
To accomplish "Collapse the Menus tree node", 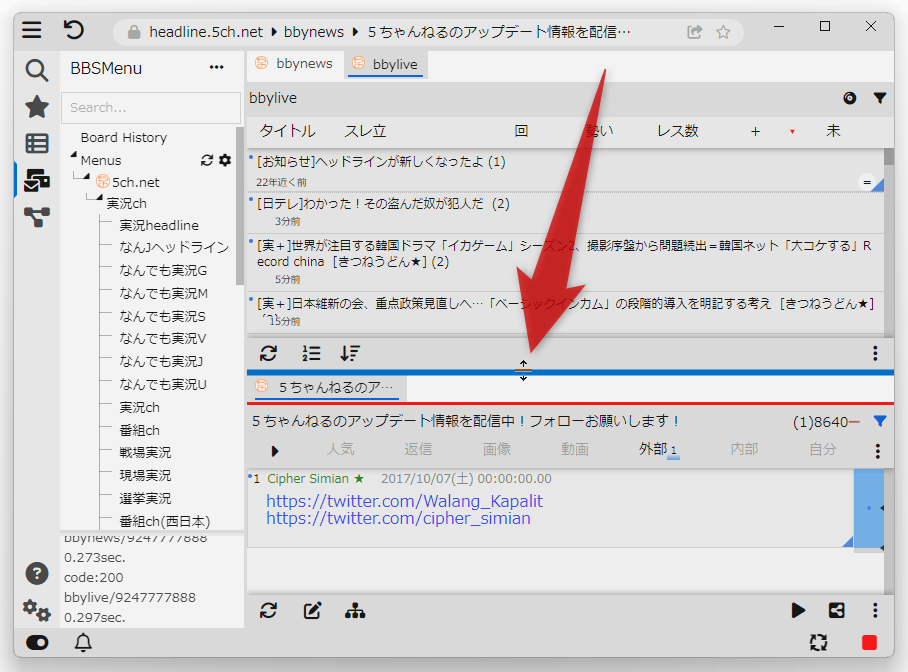I will 74,155.
